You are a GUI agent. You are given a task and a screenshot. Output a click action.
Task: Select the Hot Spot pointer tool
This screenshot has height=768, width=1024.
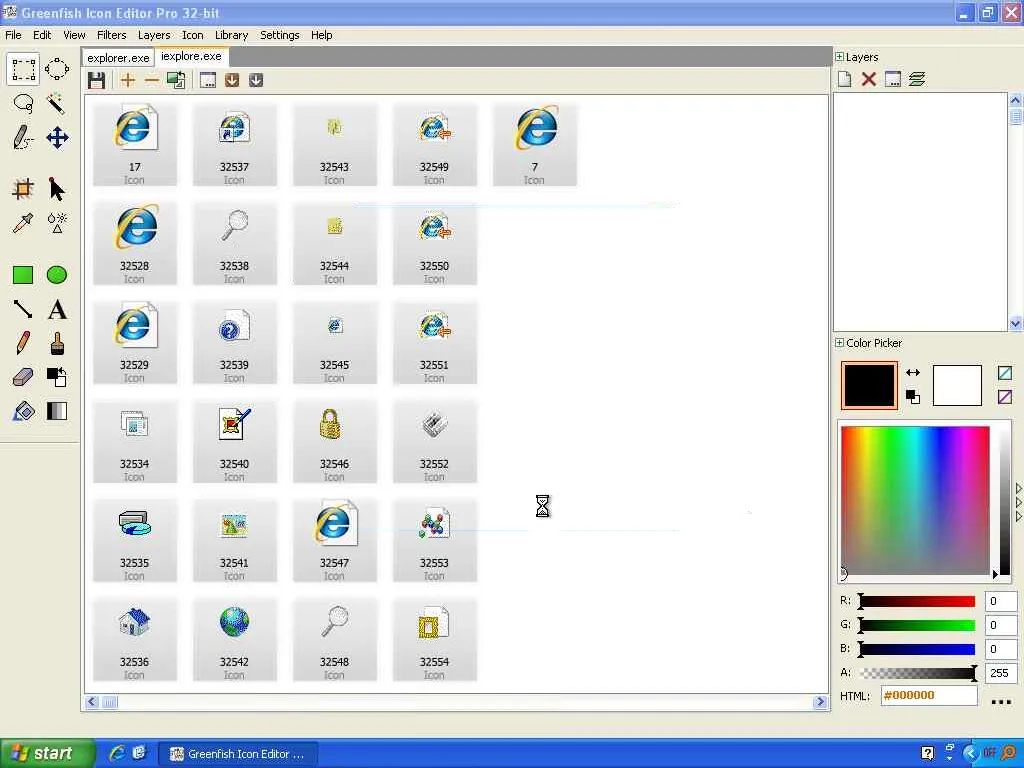click(57, 189)
